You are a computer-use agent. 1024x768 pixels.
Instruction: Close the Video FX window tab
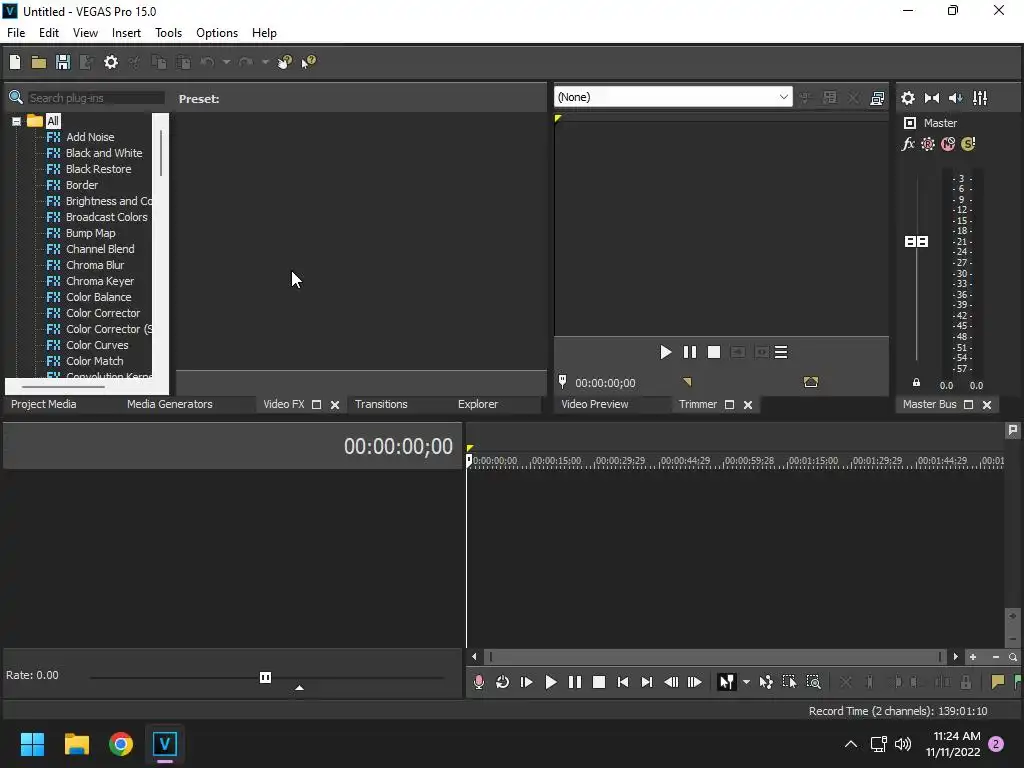(x=335, y=405)
